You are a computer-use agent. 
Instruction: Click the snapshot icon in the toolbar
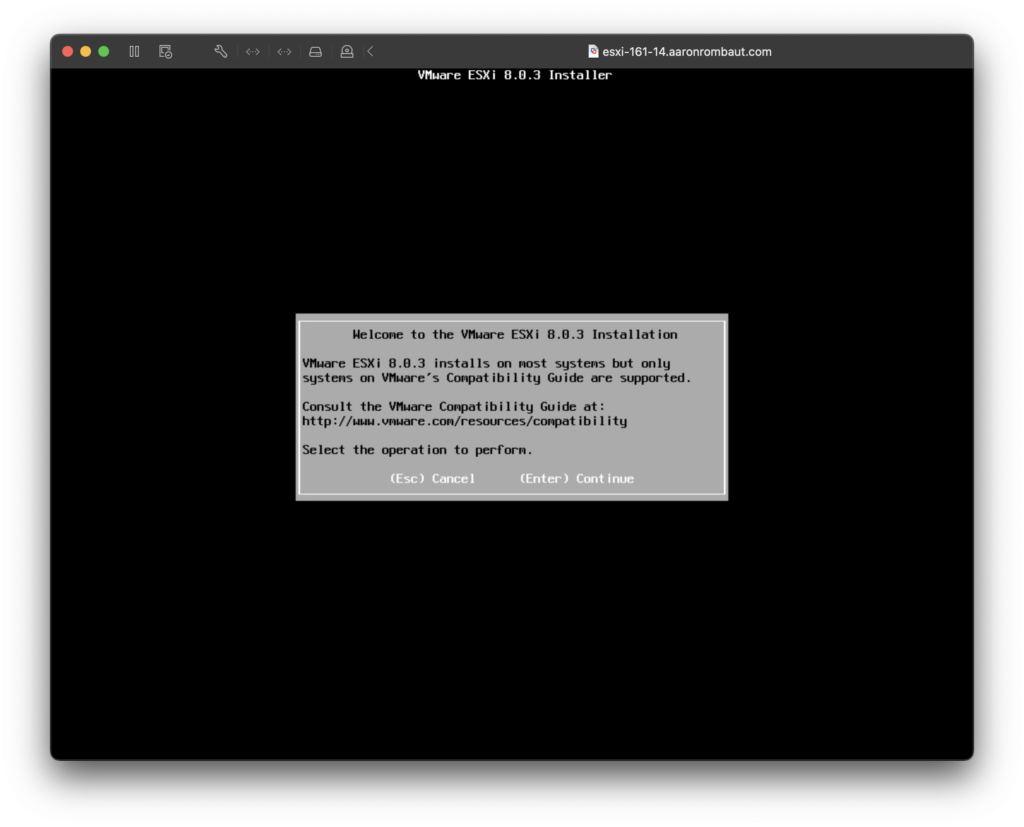point(165,52)
